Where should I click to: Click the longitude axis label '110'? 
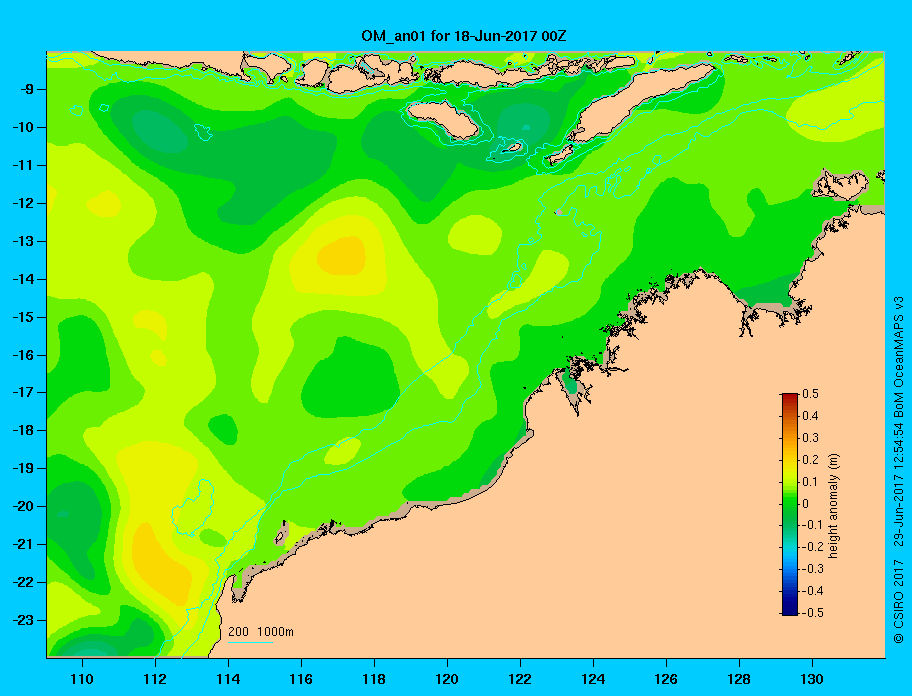coord(82,679)
